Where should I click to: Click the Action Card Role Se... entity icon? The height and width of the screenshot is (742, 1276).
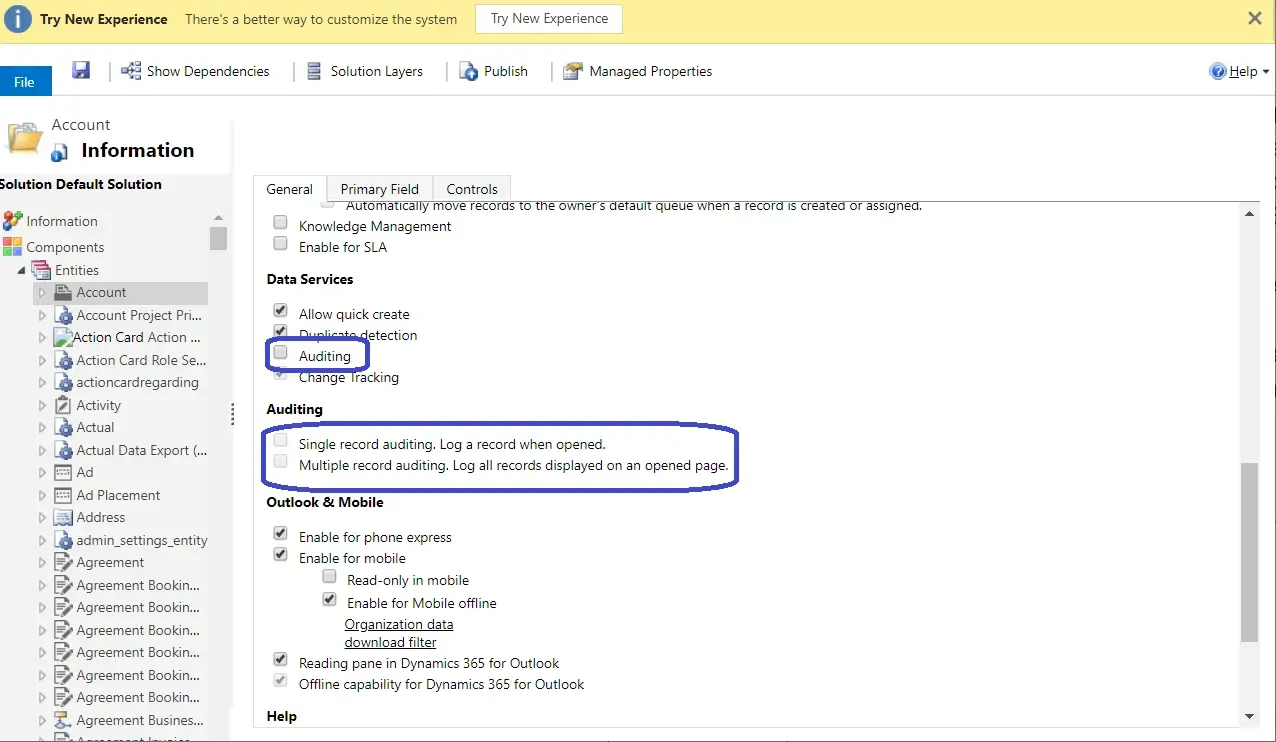click(x=64, y=360)
